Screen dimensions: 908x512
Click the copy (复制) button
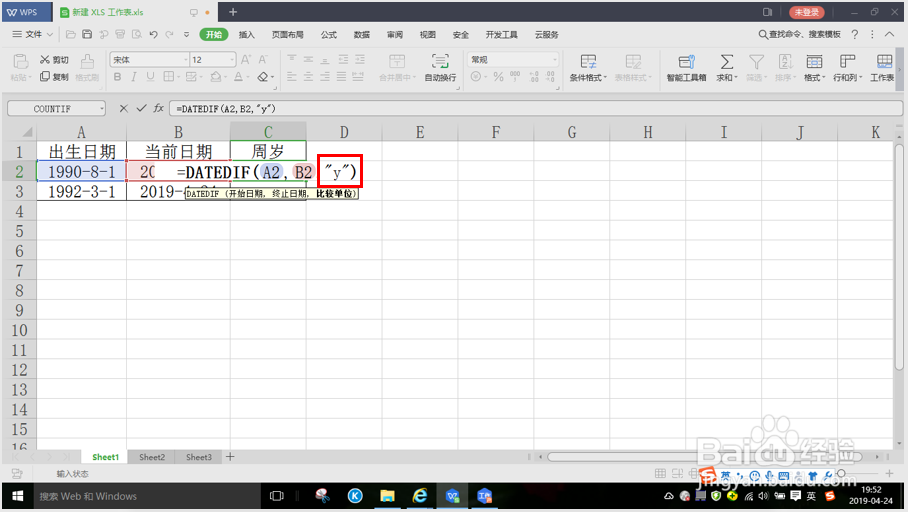(54, 76)
